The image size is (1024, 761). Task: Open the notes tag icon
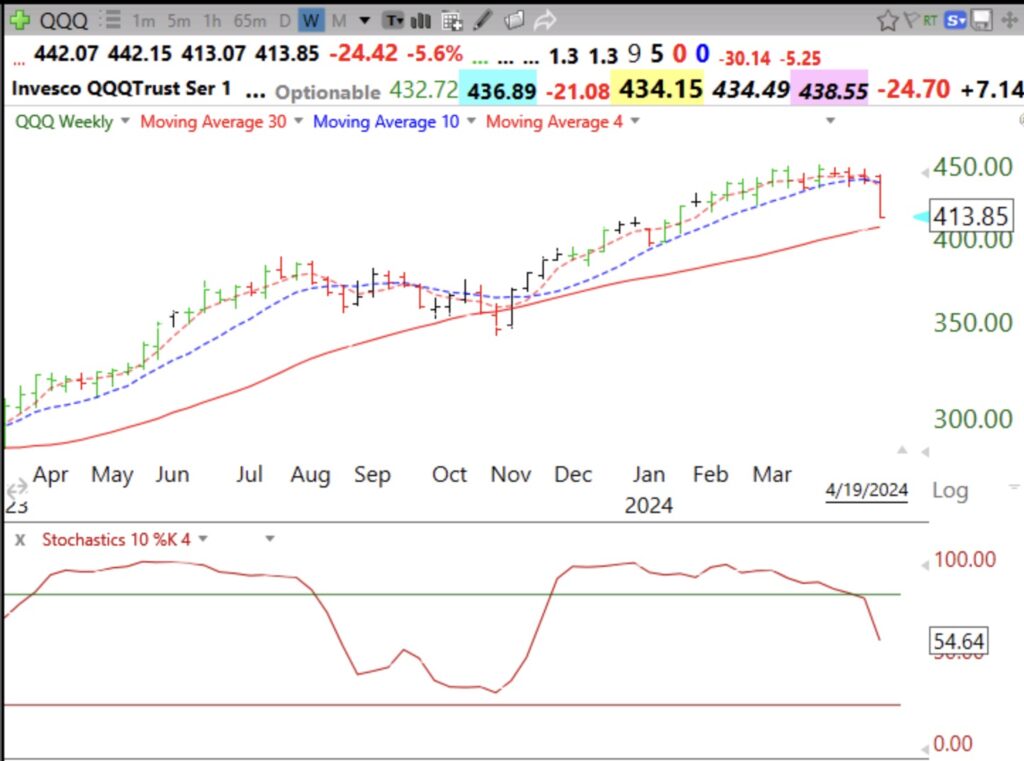pos(514,20)
